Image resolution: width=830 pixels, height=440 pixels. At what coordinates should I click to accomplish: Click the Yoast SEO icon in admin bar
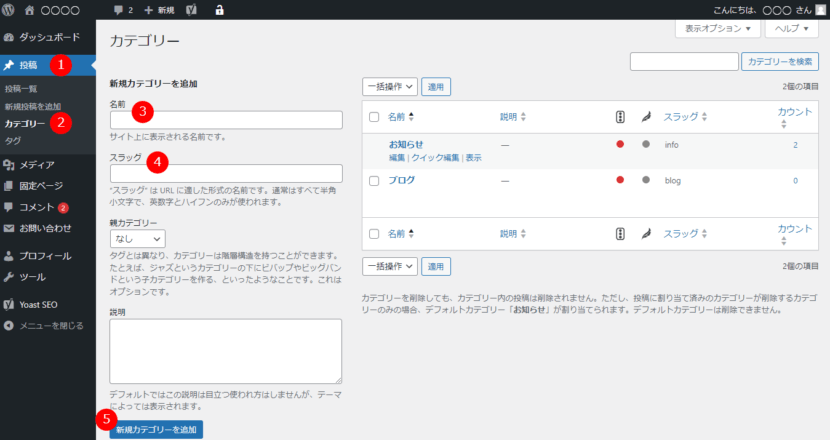(191, 9)
